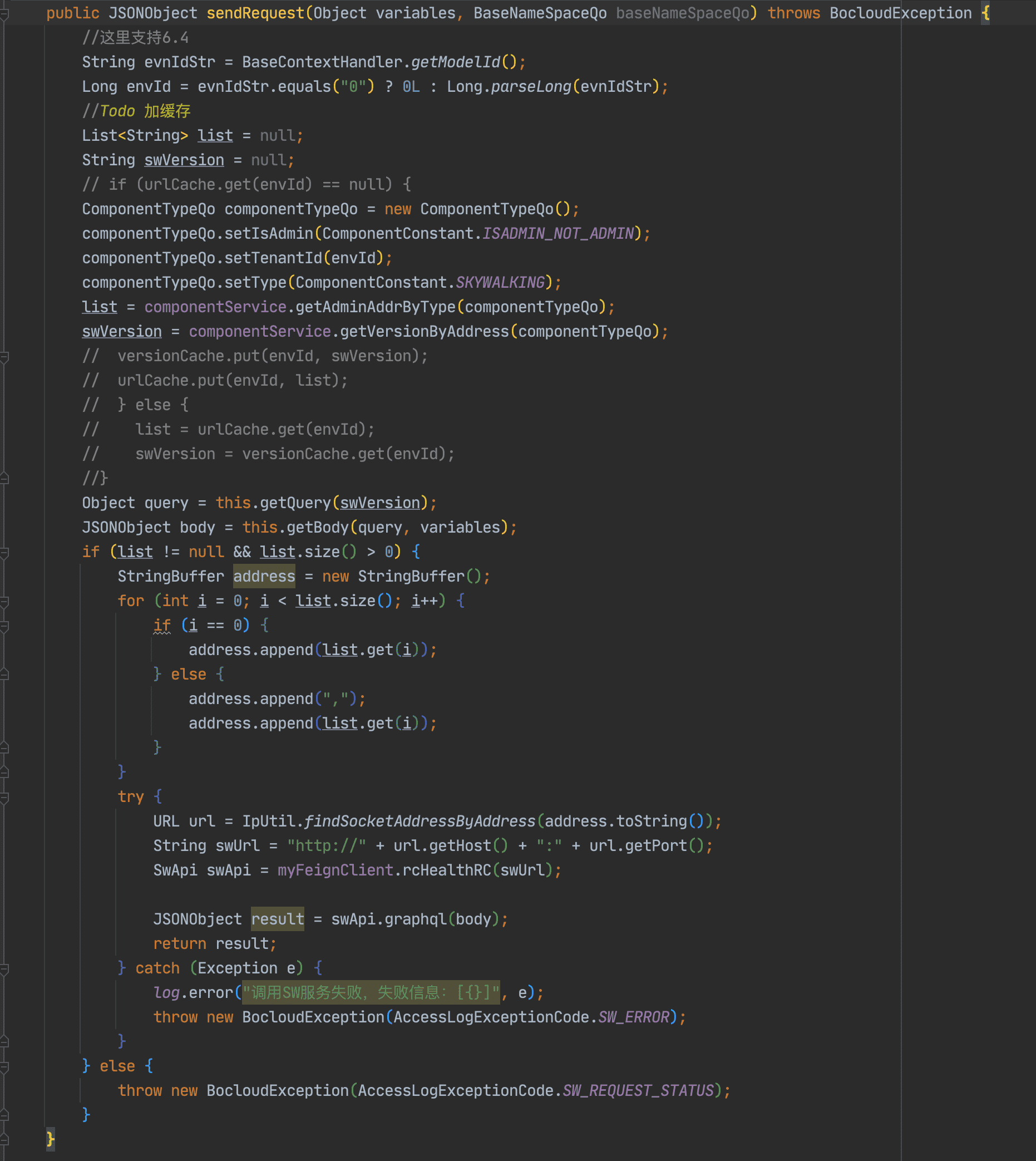This screenshot has width=1036, height=1161.
Task: Collapse the 'if (list != null' block
Action: (4, 552)
